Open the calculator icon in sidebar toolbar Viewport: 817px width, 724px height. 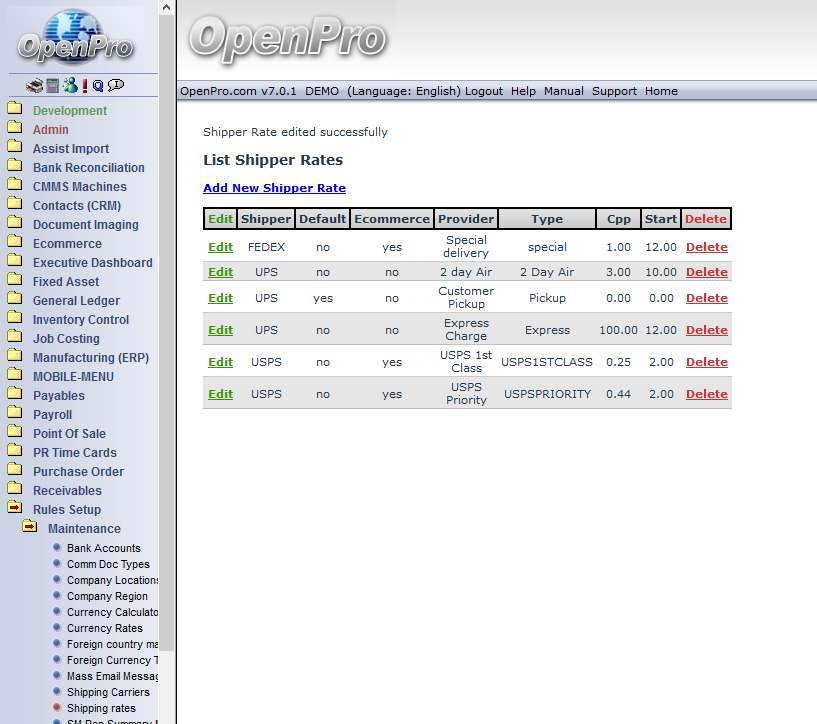52,86
